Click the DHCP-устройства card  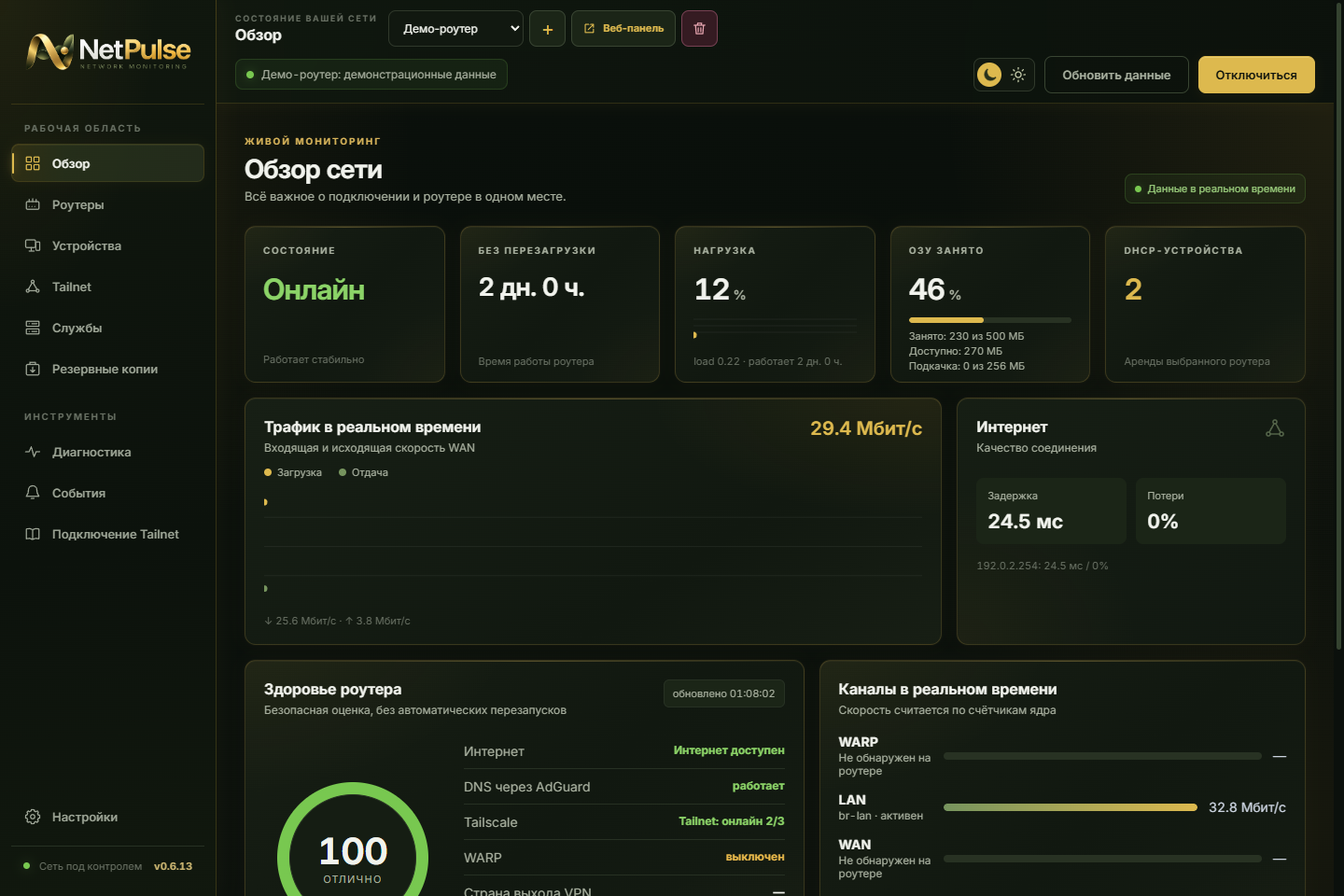1205,304
